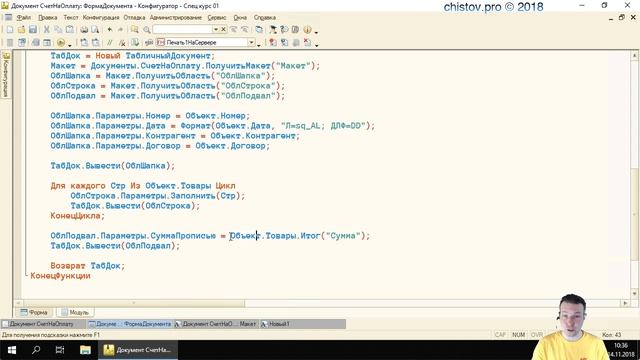
Task: Open the Конфигурация menu
Action: tap(101, 18)
